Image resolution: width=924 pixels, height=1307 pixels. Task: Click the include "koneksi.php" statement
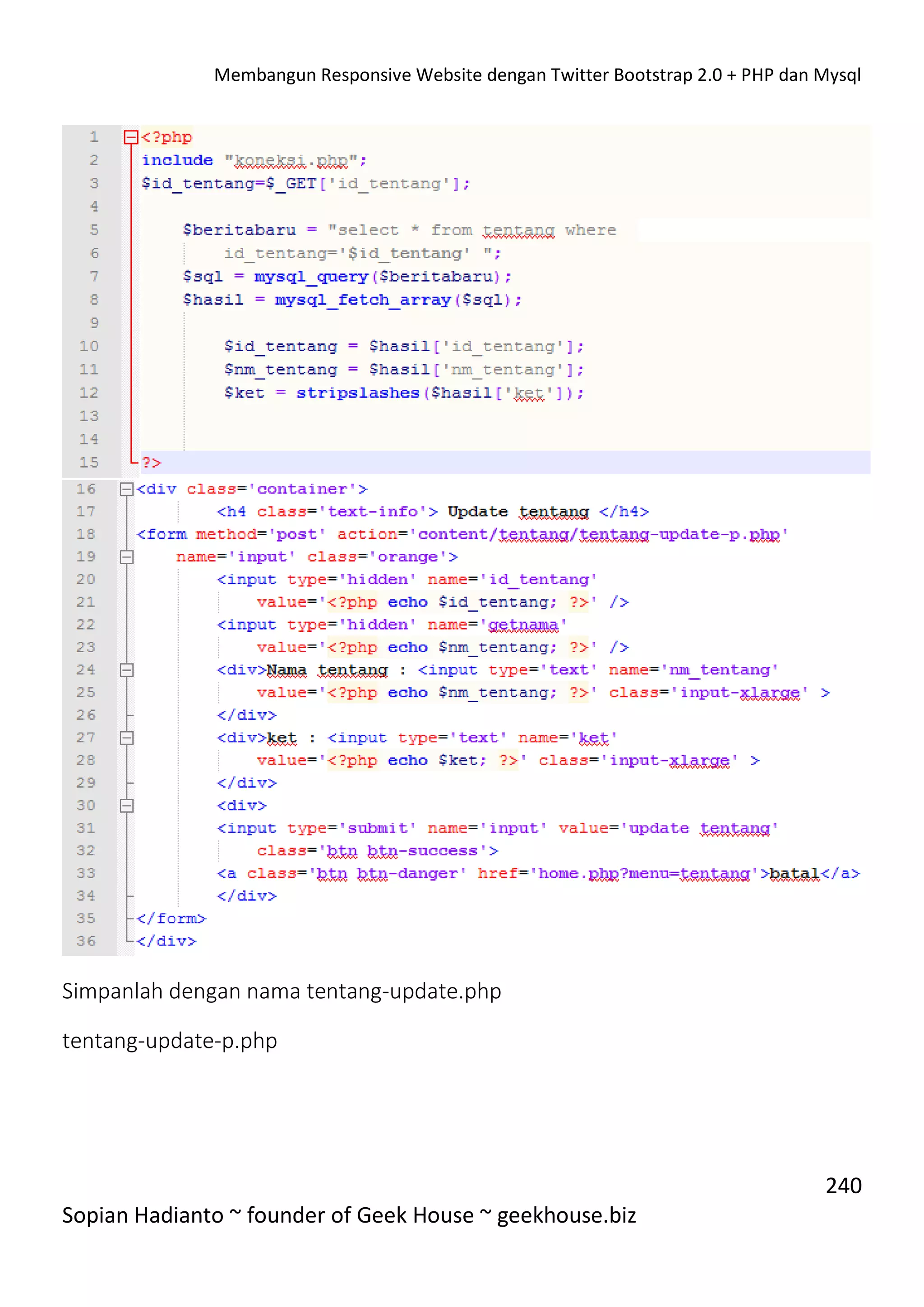pos(254,161)
